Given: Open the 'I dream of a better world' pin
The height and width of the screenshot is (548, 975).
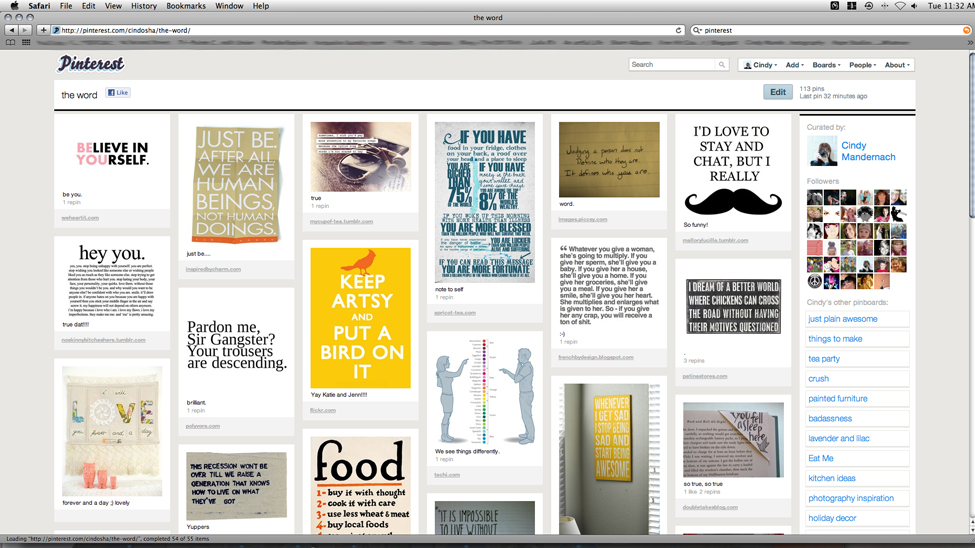Looking at the screenshot, I should 734,307.
